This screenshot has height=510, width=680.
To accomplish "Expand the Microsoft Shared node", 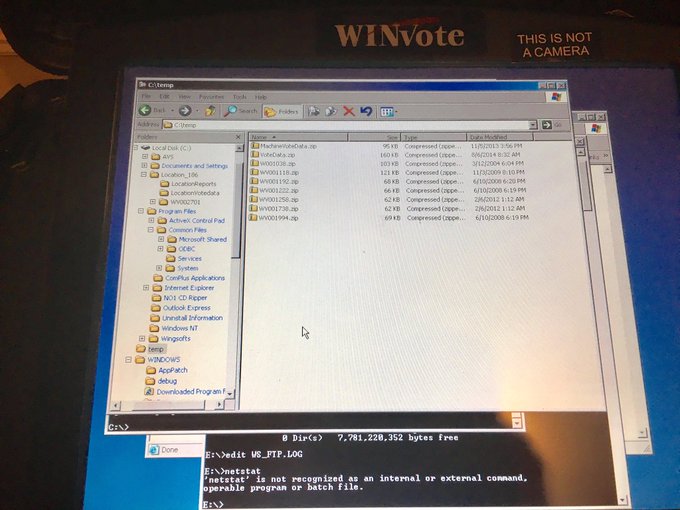I will pos(161,239).
